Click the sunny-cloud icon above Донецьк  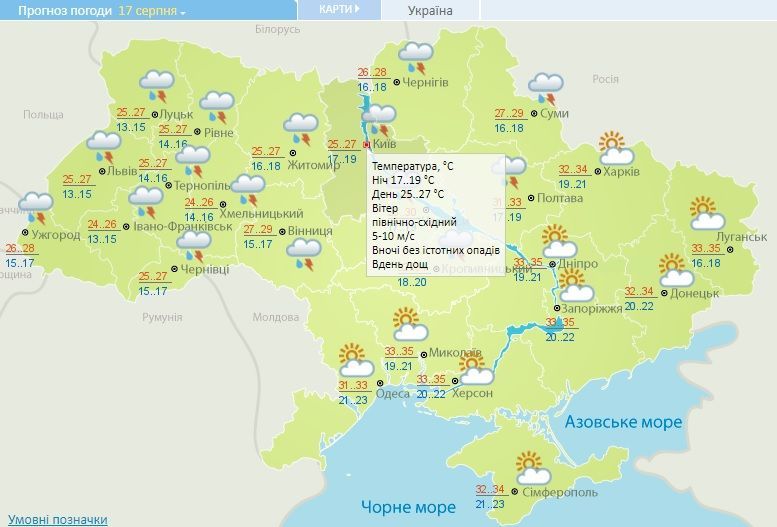(x=676, y=270)
